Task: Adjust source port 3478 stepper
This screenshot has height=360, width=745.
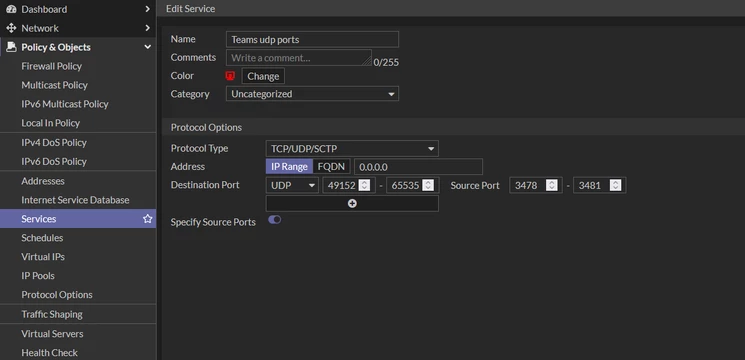Action: click(551, 185)
